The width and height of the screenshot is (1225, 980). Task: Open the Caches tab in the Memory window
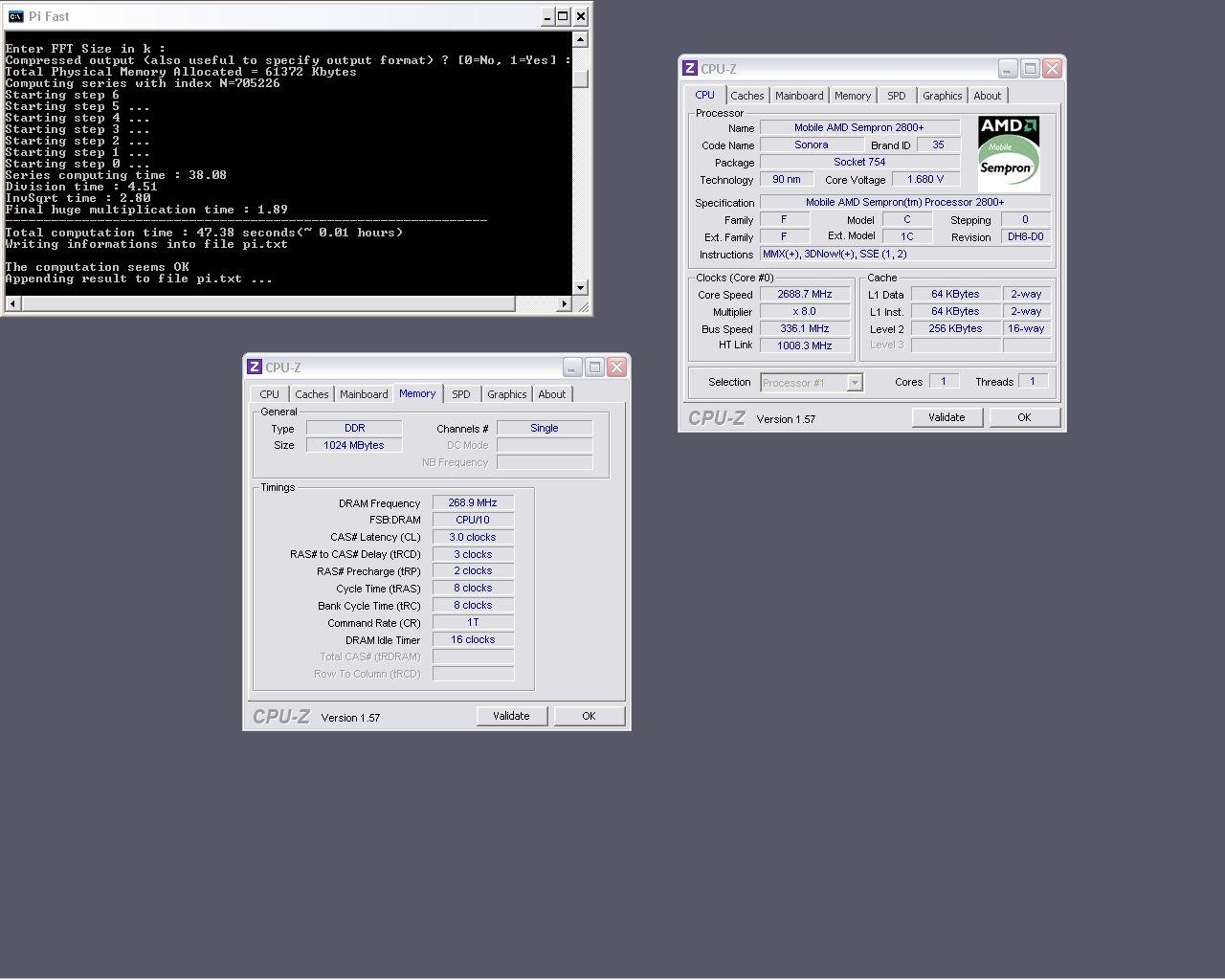[311, 394]
